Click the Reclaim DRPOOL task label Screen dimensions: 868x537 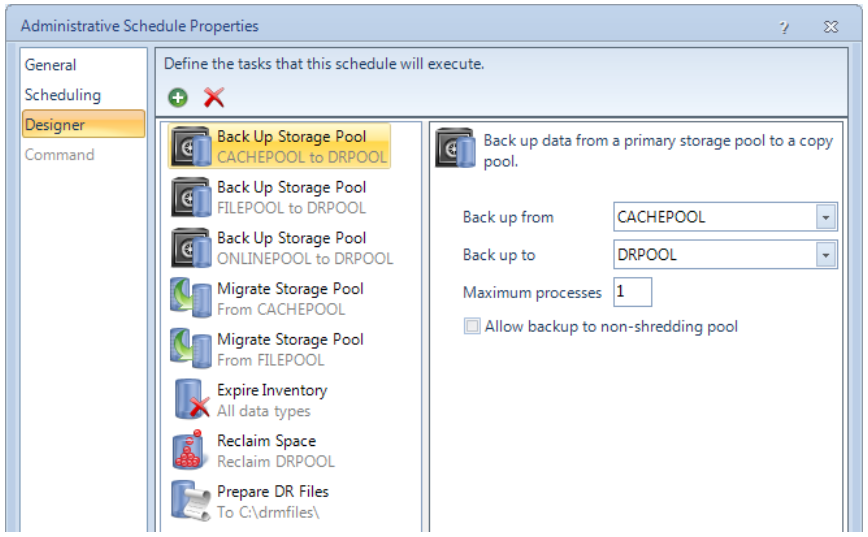coord(276,462)
